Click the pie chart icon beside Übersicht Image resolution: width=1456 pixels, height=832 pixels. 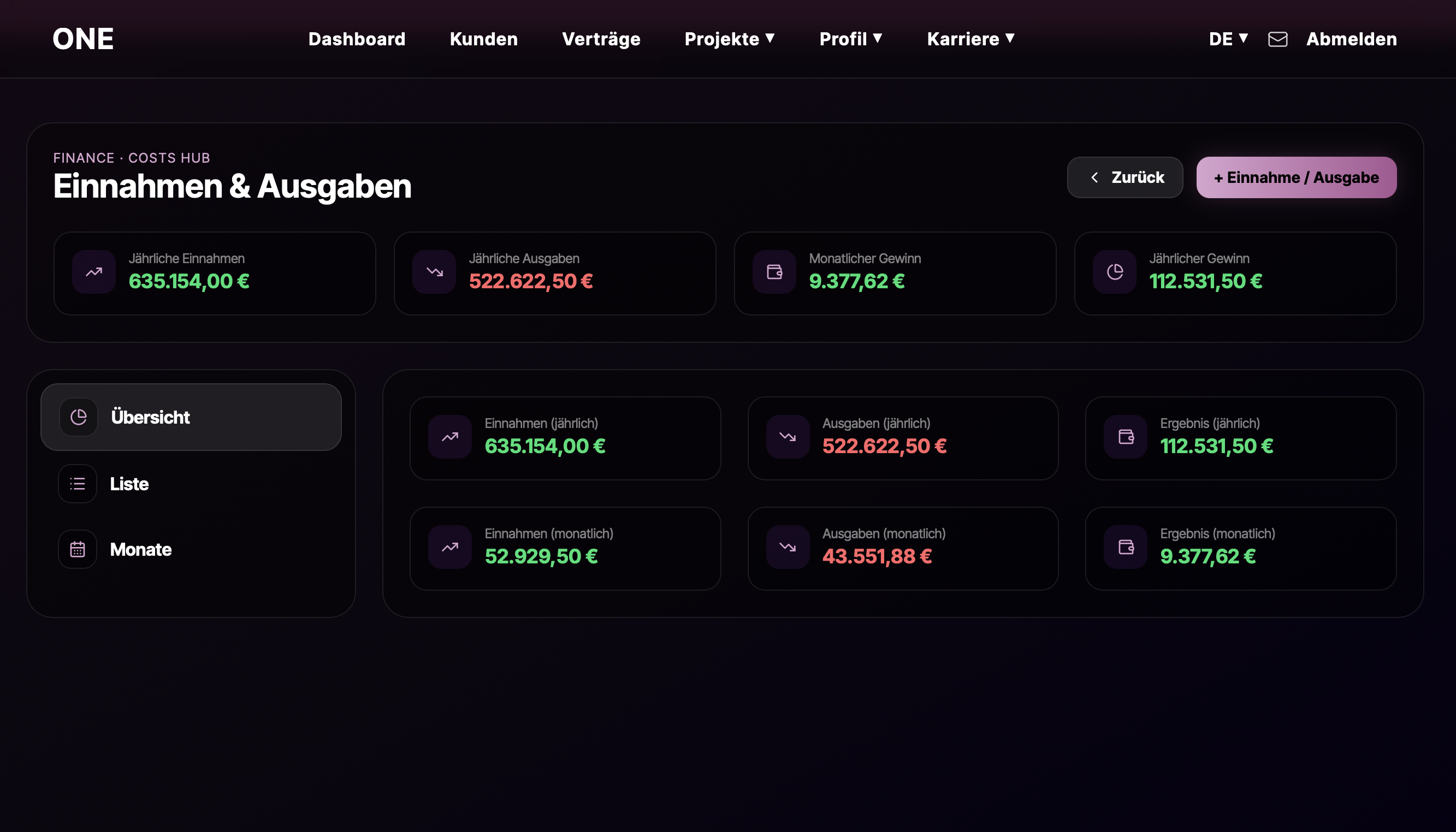tap(78, 417)
